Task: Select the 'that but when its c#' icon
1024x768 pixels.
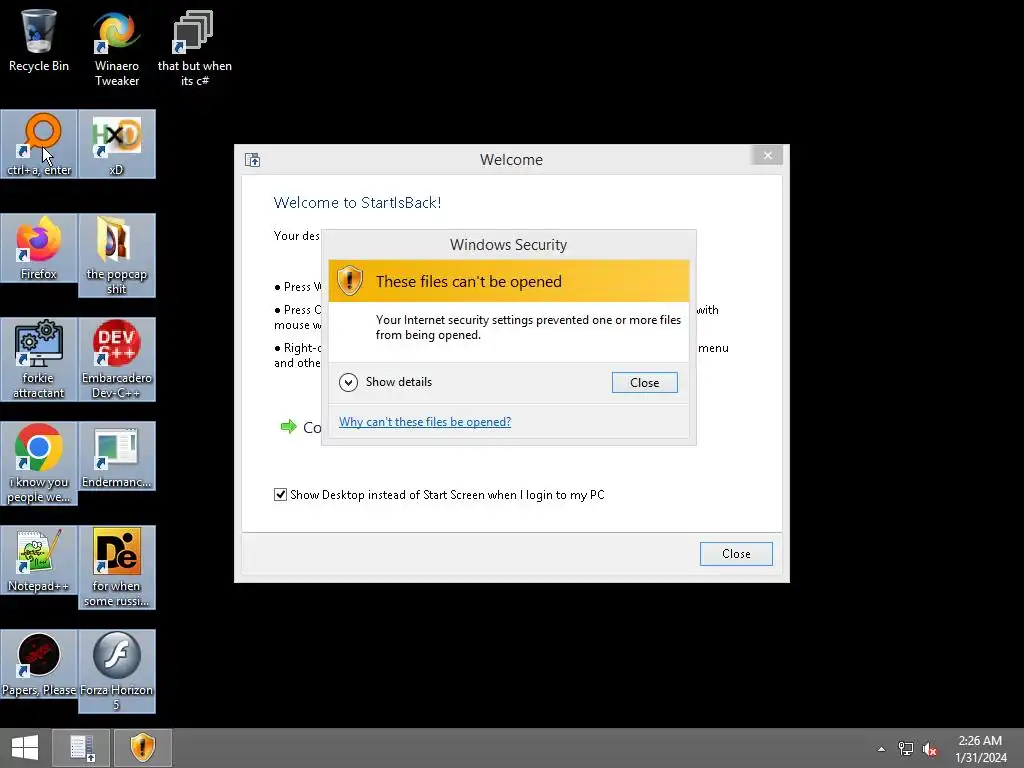Action: point(195,48)
